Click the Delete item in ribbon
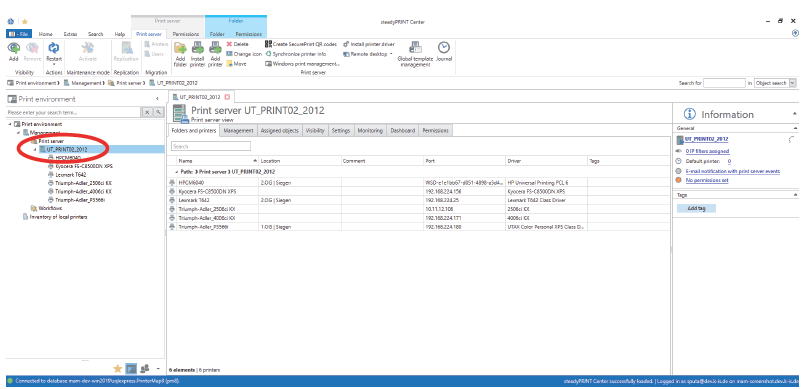The image size is (804, 389). [238, 44]
